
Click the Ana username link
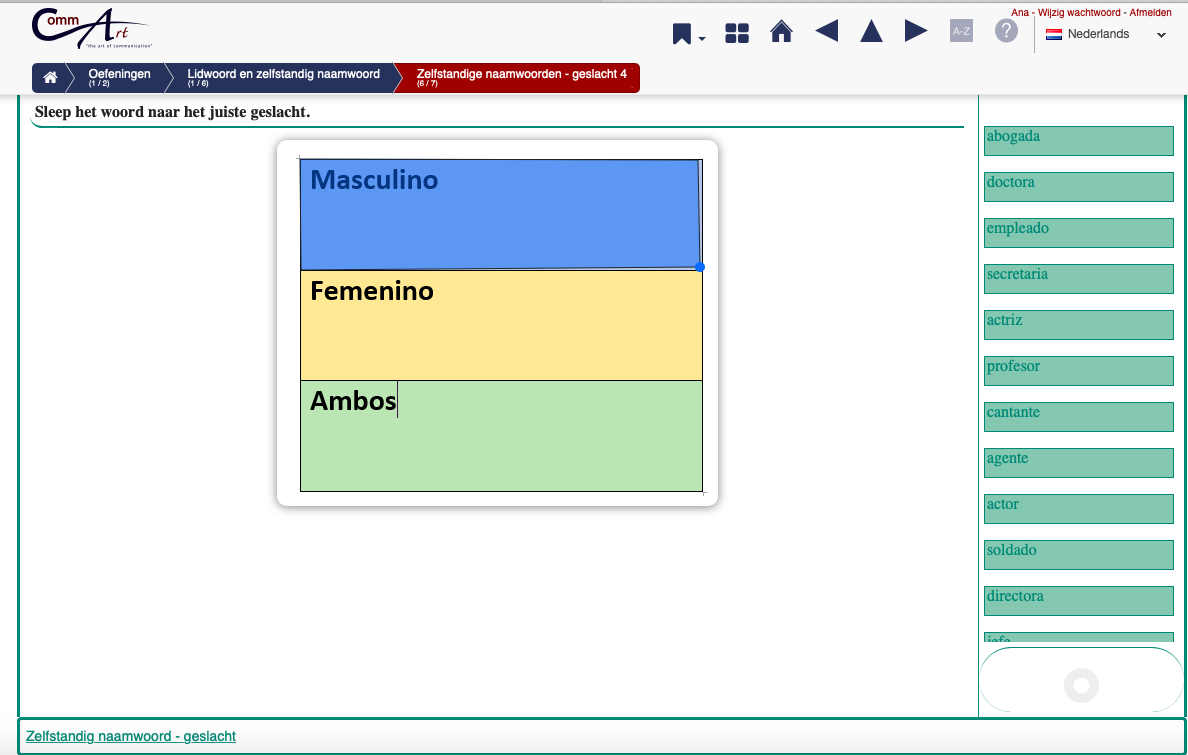pyautogui.click(x=1020, y=12)
